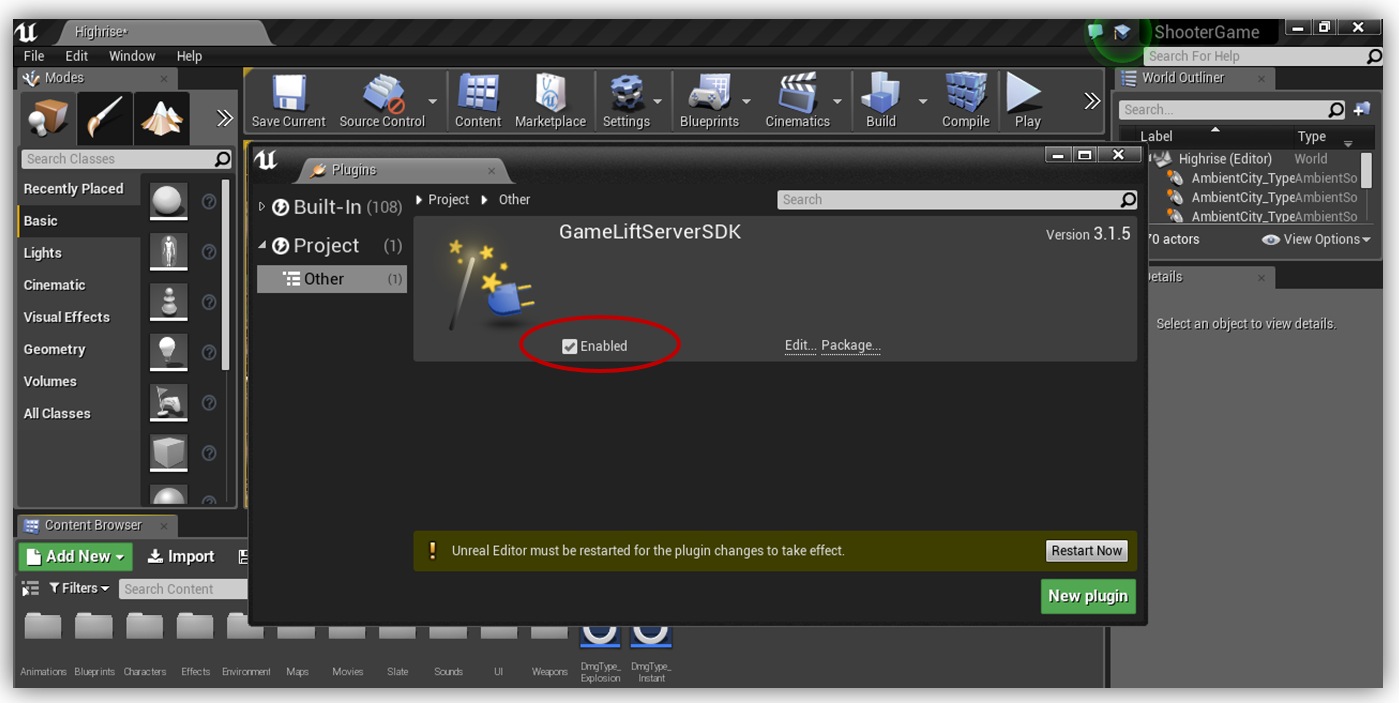Click the Restart Now button

pos(1086,551)
